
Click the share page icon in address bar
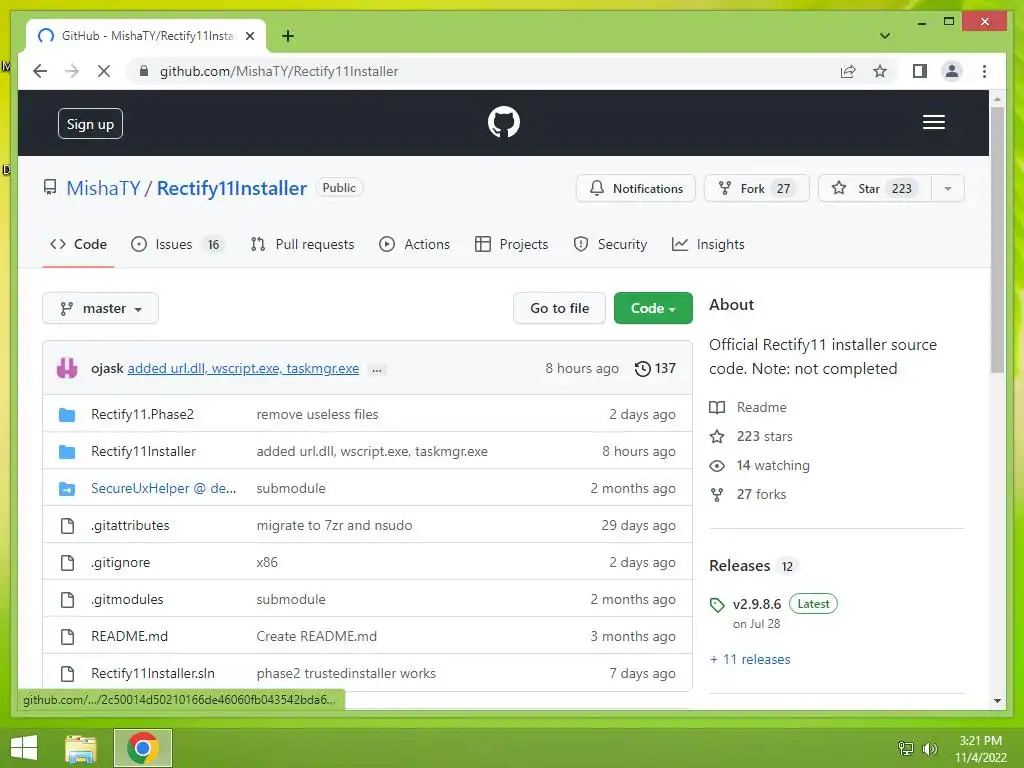tap(848, 71)
